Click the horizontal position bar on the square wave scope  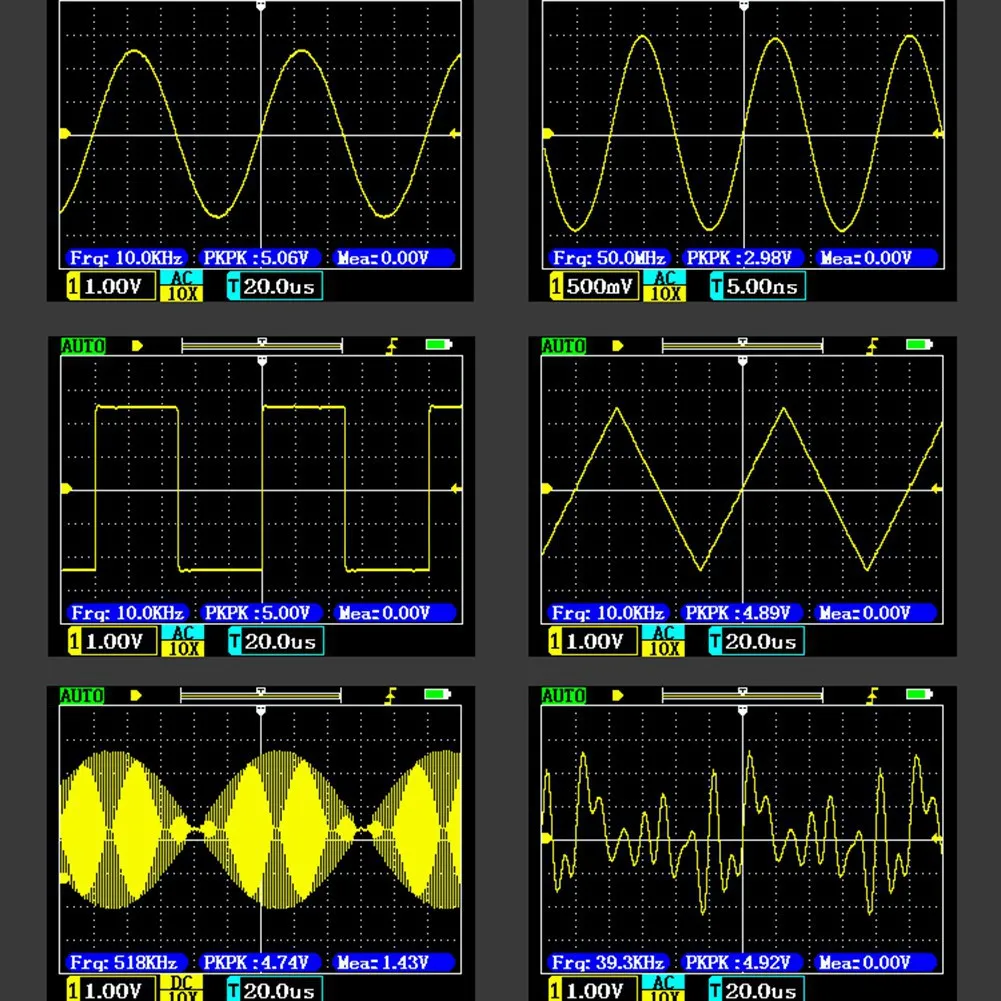tap(262, 346)
